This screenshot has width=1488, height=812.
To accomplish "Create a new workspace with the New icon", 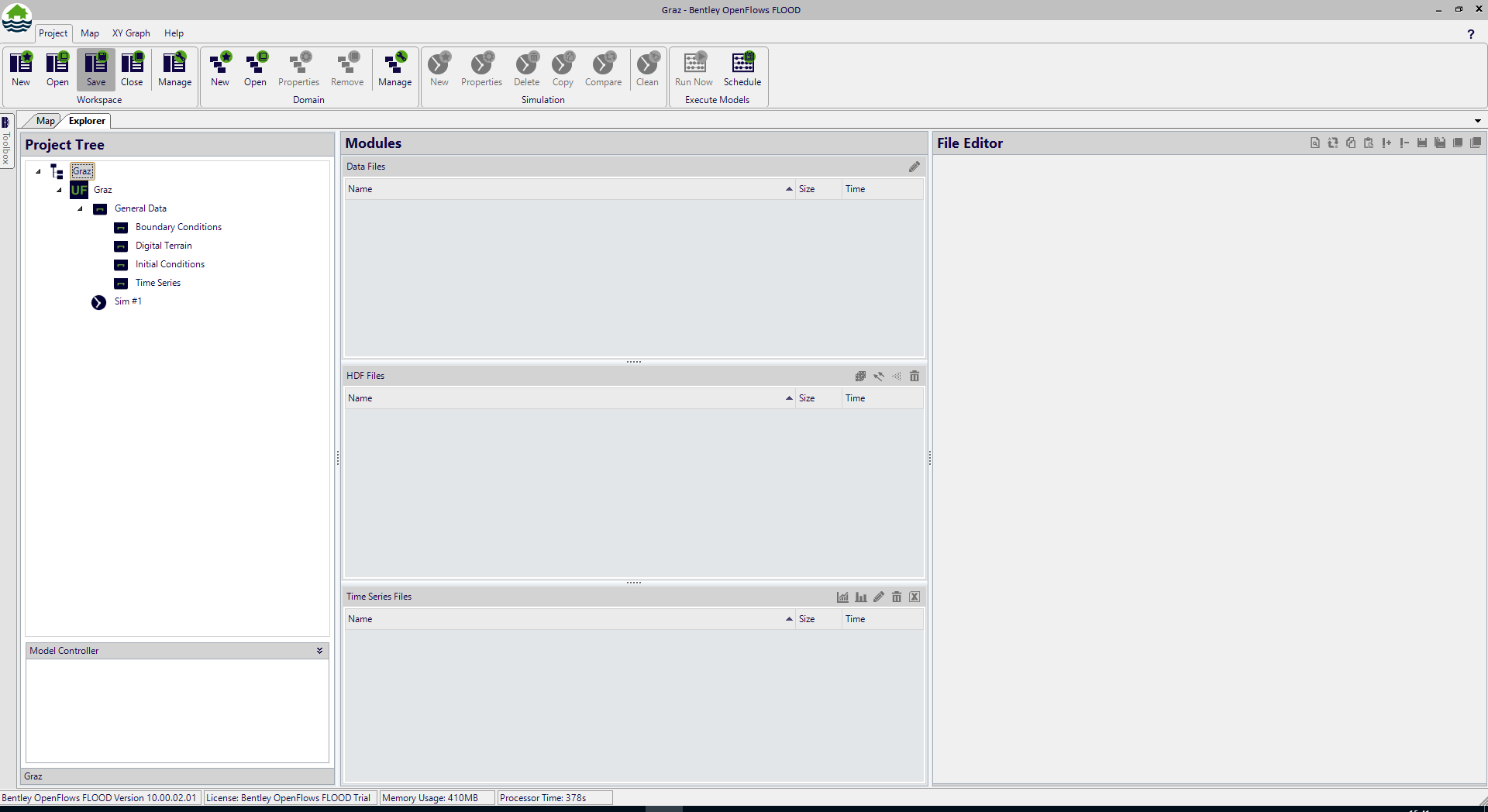I will (21, 69).
